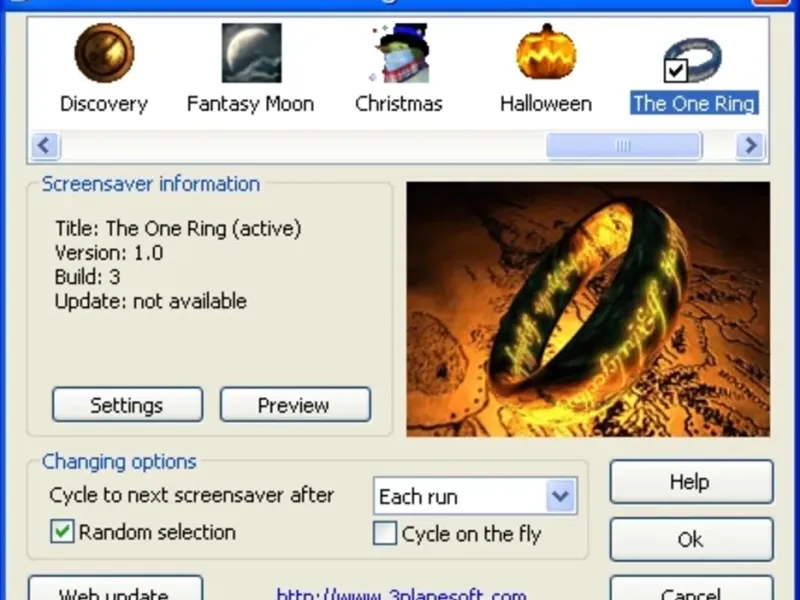
Task: Open the 3planesoft.com website link
Action: (401, 594)
